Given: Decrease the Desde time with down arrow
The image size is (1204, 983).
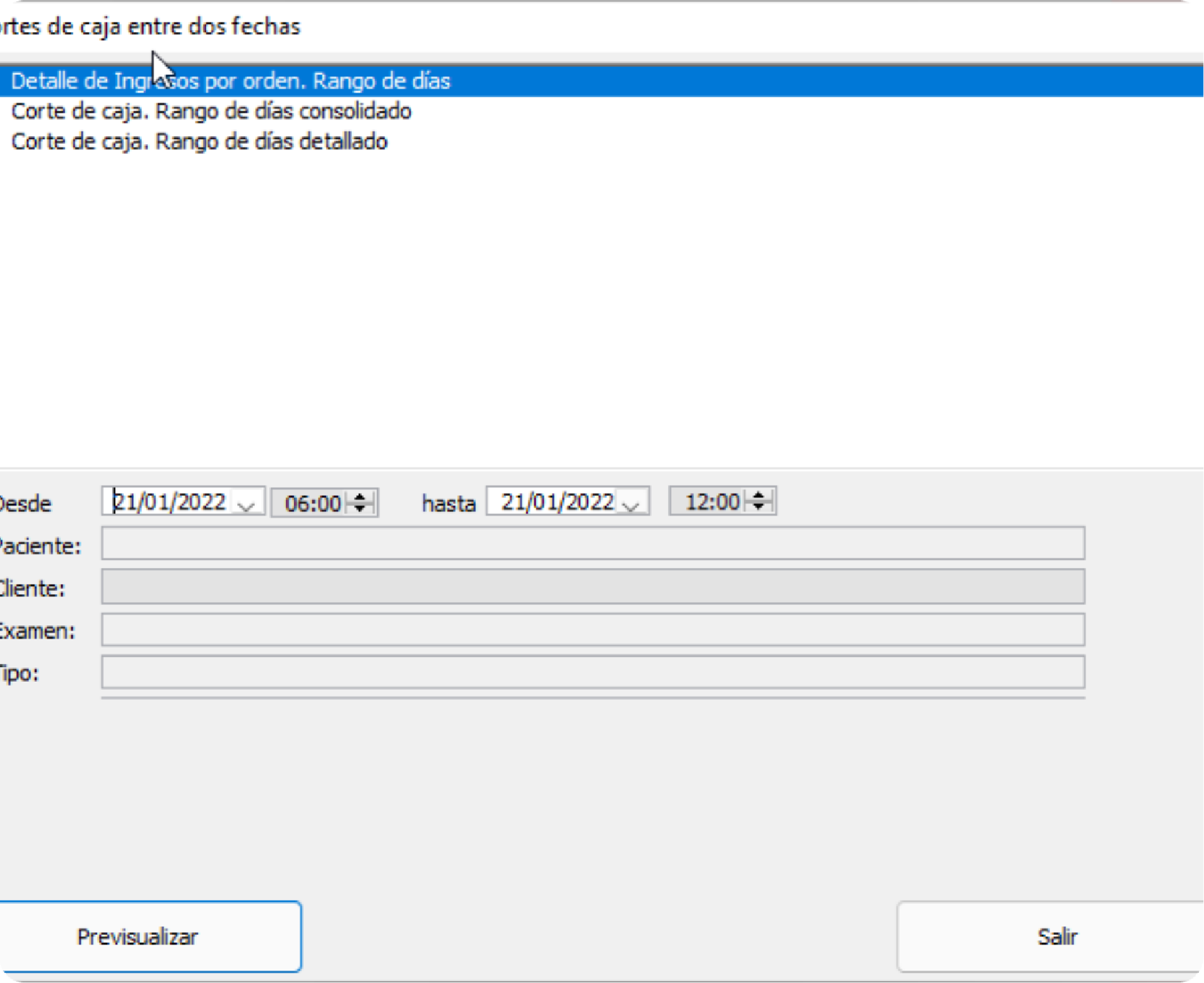Looking at the screenshot, I should pyautogui.click(x=360, y=508).
